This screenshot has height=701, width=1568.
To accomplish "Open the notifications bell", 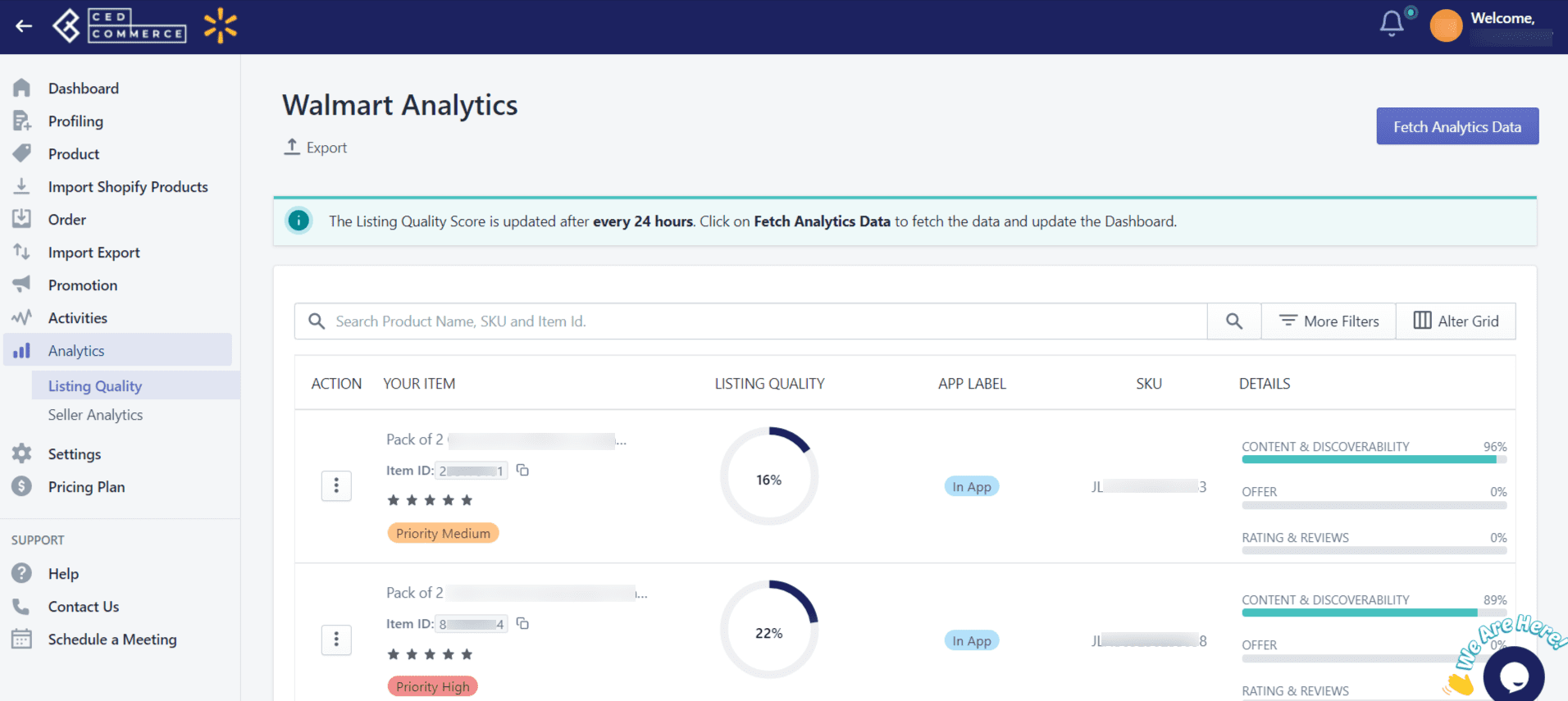I will [x=1392, y=23].
